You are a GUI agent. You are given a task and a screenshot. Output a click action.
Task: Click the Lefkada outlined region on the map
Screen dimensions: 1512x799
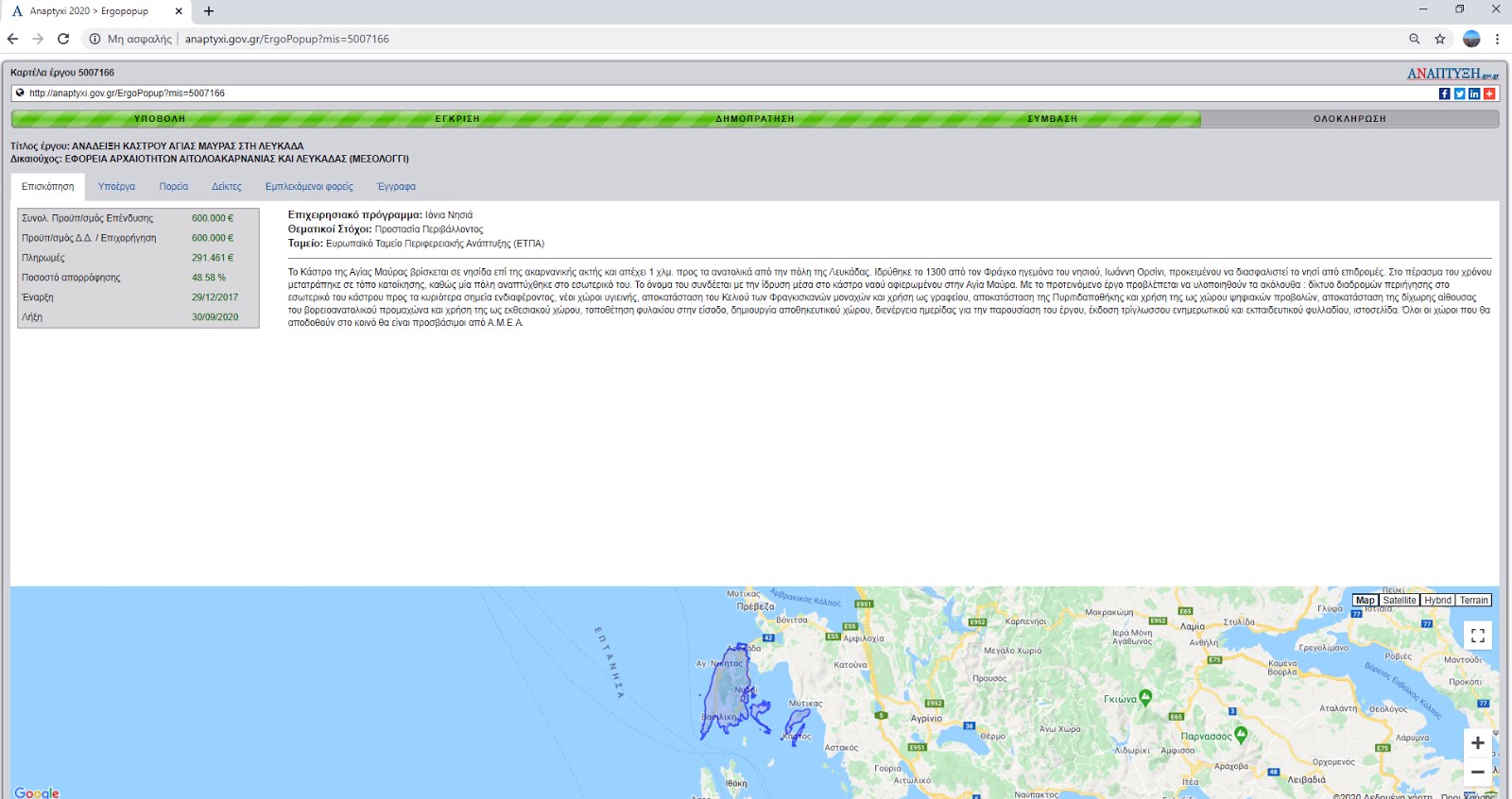point(729,694)
